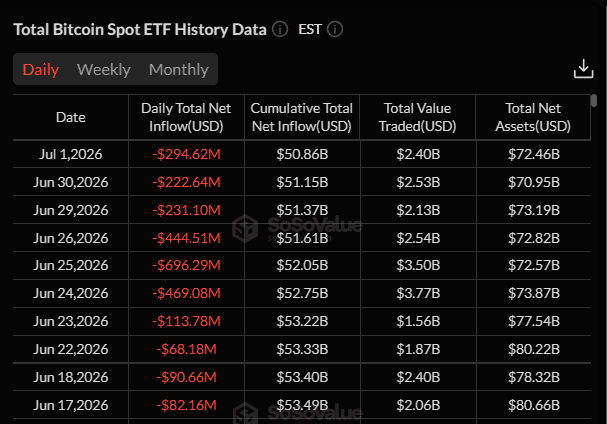Click Total Net Assets header
607x424 pixels.
pyautogui.click(x=533, y=117)
